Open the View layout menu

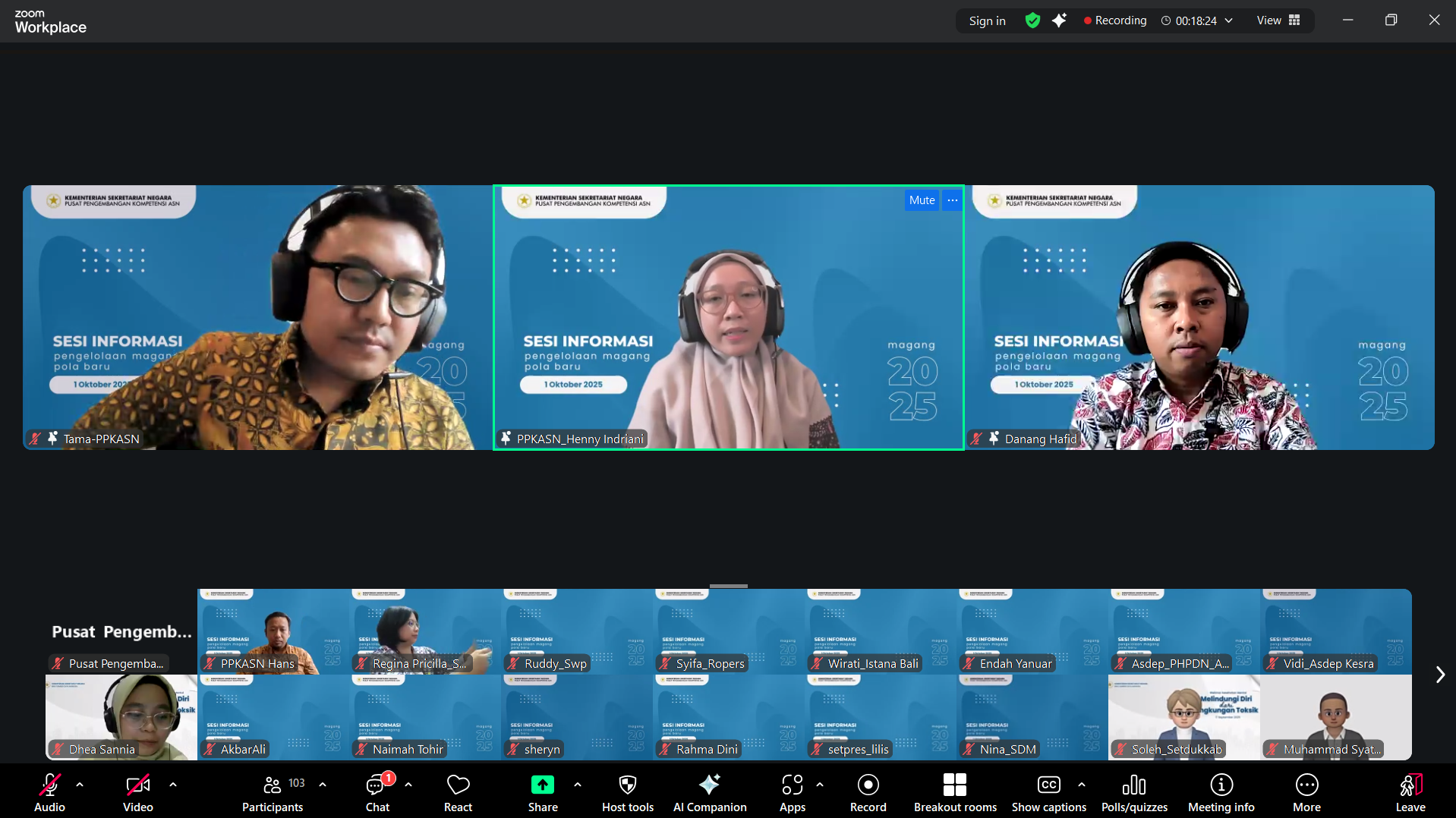(1278, 20)
